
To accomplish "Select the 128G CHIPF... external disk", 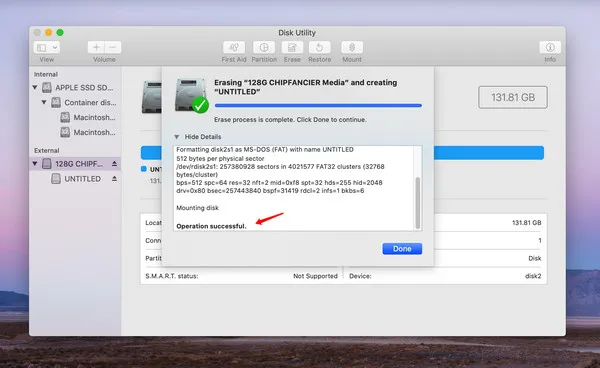I will [x=76, y=164].
